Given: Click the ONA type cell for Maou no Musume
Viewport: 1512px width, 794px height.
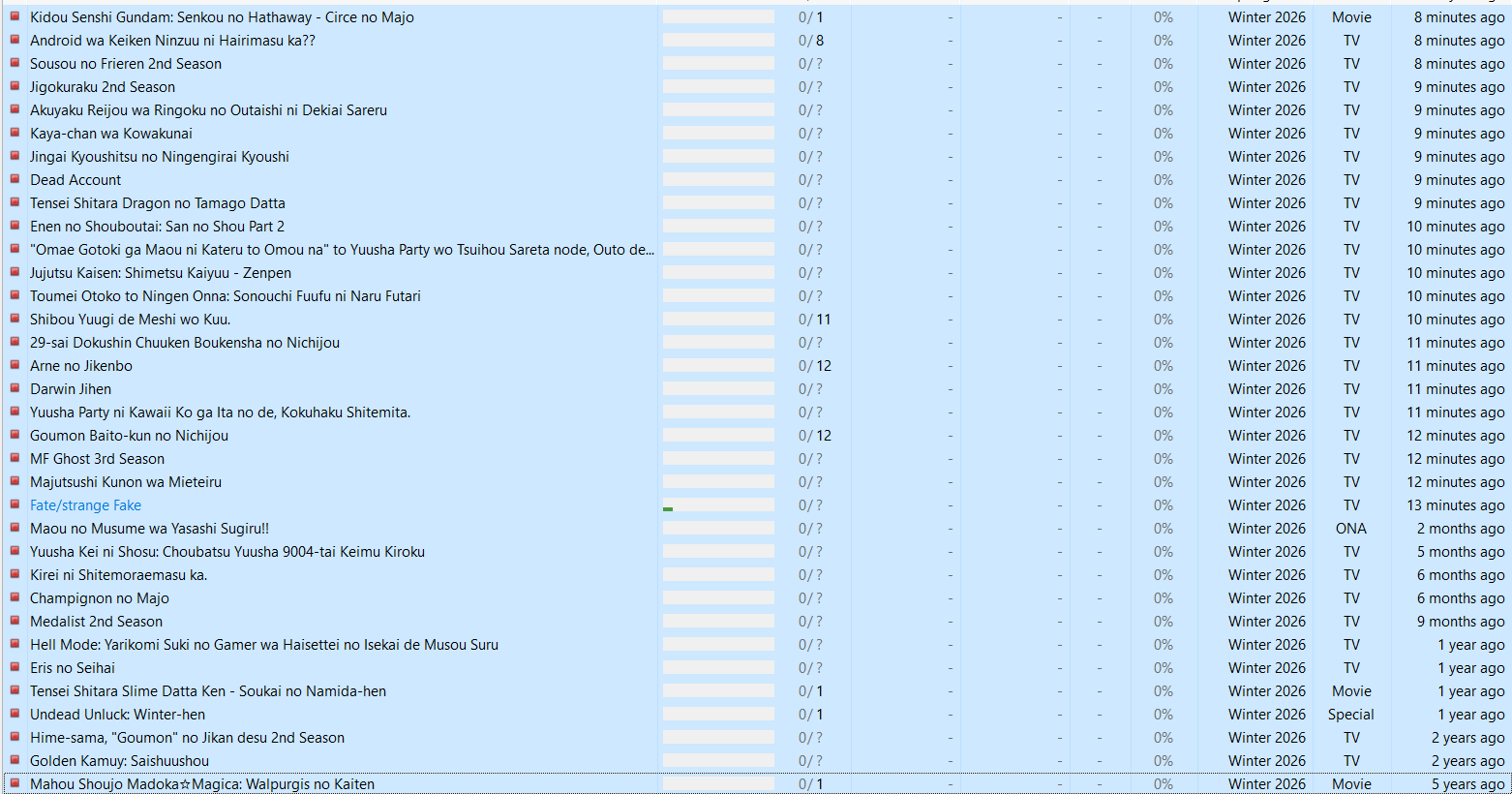Looking at the screenshot, I should (1351, 529).
